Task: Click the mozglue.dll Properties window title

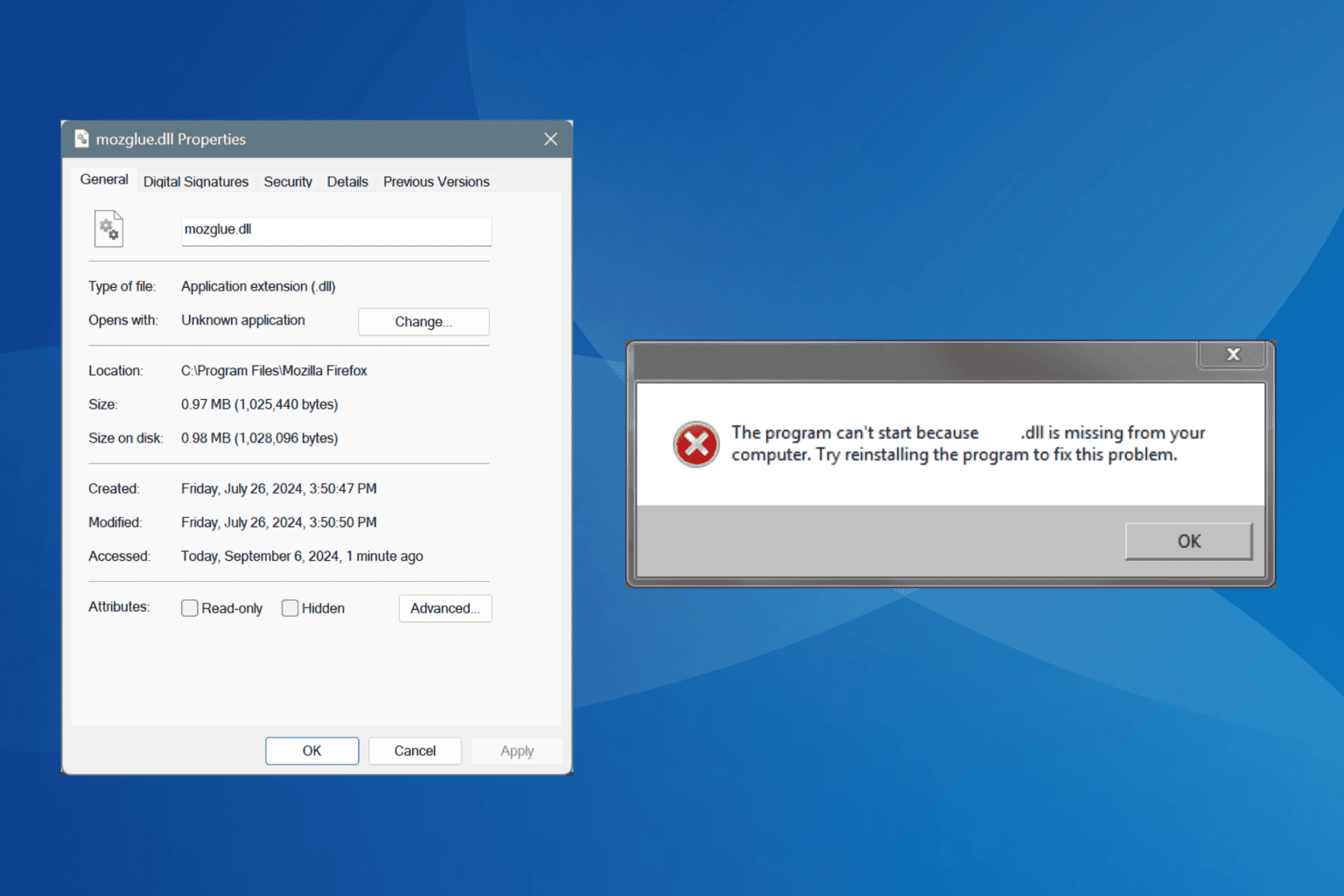Action: click(x=171, y=139)
